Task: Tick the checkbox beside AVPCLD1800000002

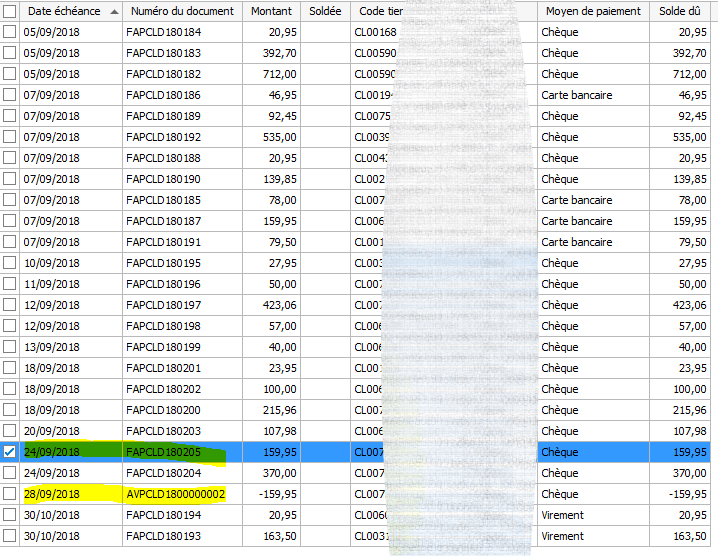Action: [x=9, y=494]
